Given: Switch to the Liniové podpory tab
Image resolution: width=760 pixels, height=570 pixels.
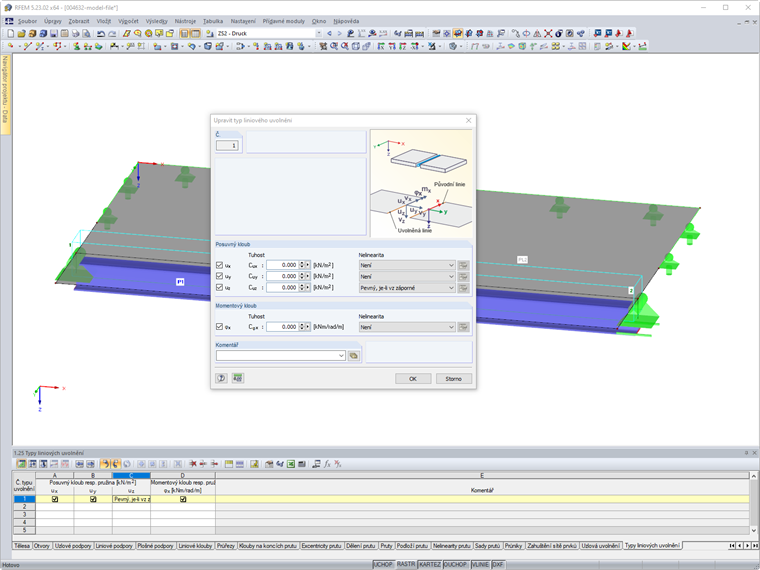Looking at the screenshot, I should click(x=114, y=546).
